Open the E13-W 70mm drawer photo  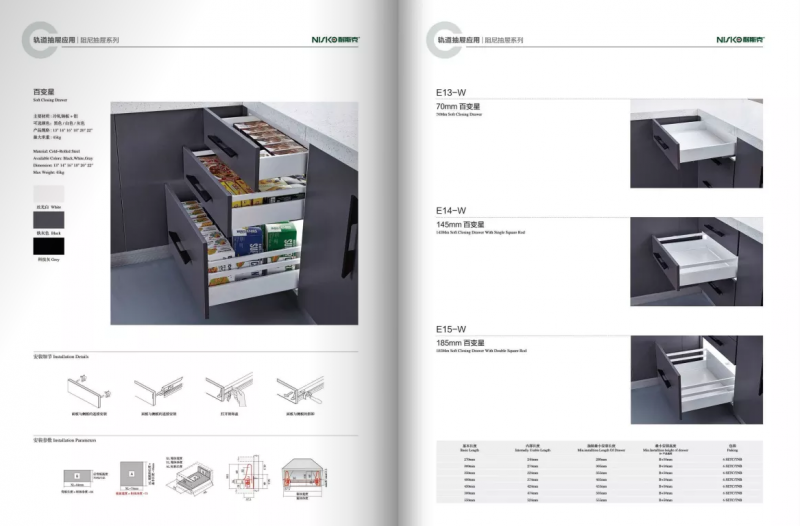pyautogui.click(x=696, y=149)
